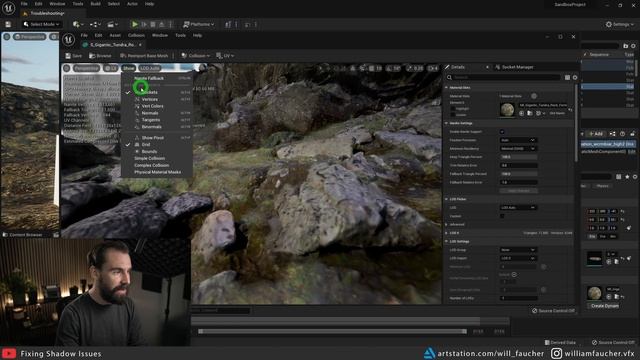Viewport: 640px width, 360px height.
Task: Open Collision dropdown in mesh toolbar
Action: click(x=196, y=56)
